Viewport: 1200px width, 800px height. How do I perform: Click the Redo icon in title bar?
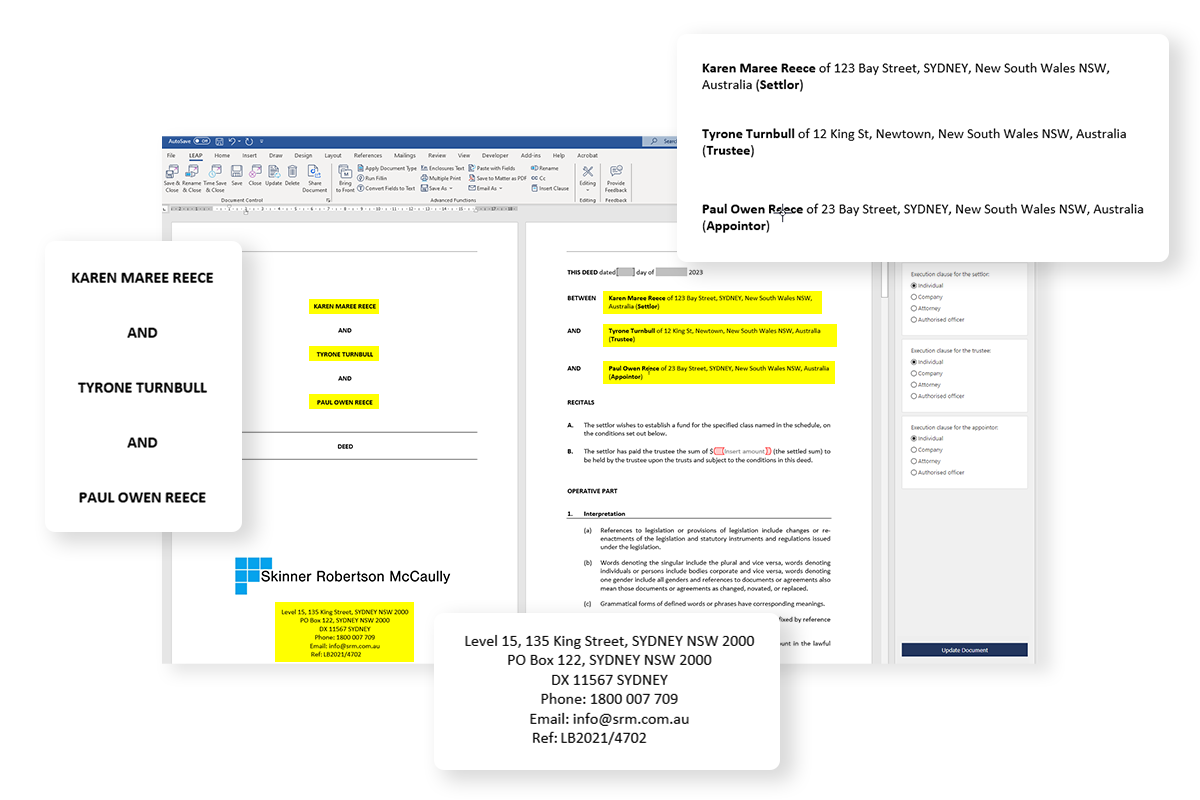coord(249,141)
